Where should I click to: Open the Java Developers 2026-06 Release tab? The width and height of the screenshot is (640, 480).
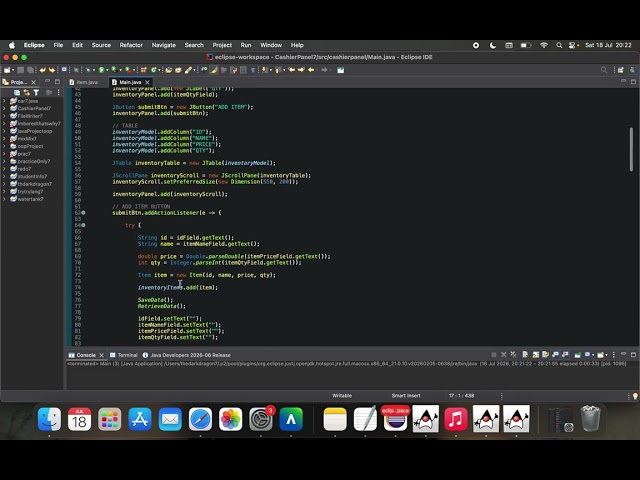click(x=187, y=355)
